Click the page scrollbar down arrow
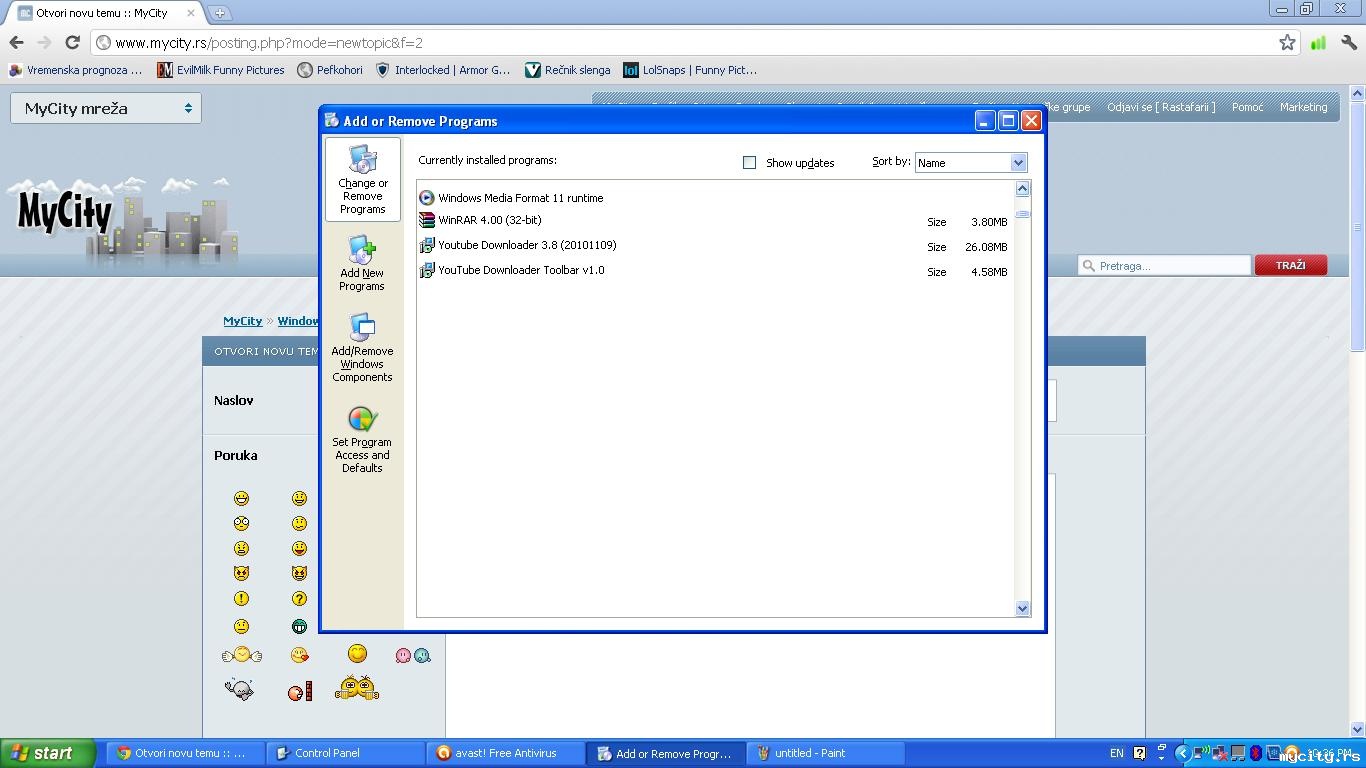This screenshot has width=1366, height=768. (x=1357, y=729)
